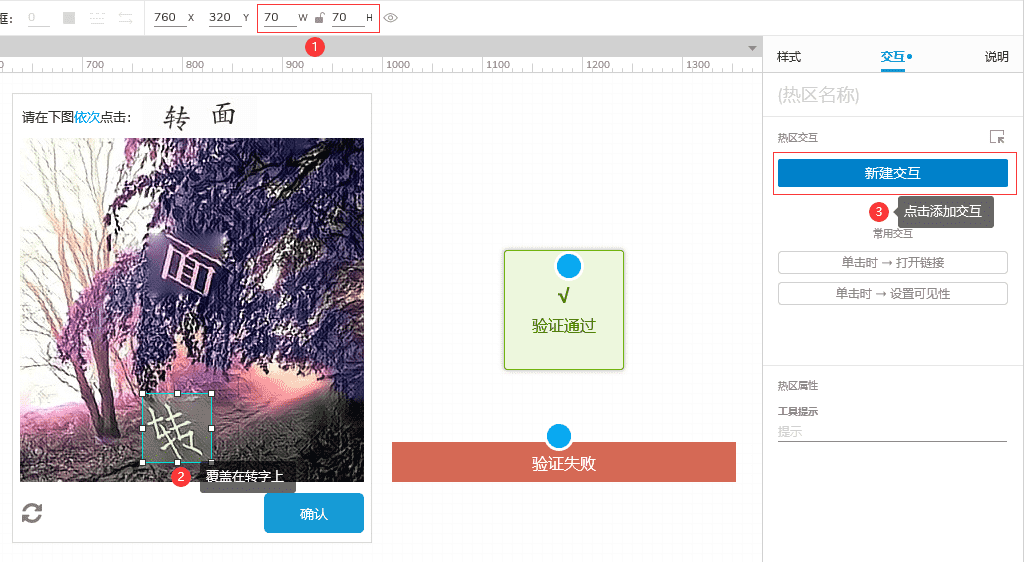Choose 单击时 → 打开链接 shortcut
The width and height of the screenshot is (1024, 562).
coord(893,262)
